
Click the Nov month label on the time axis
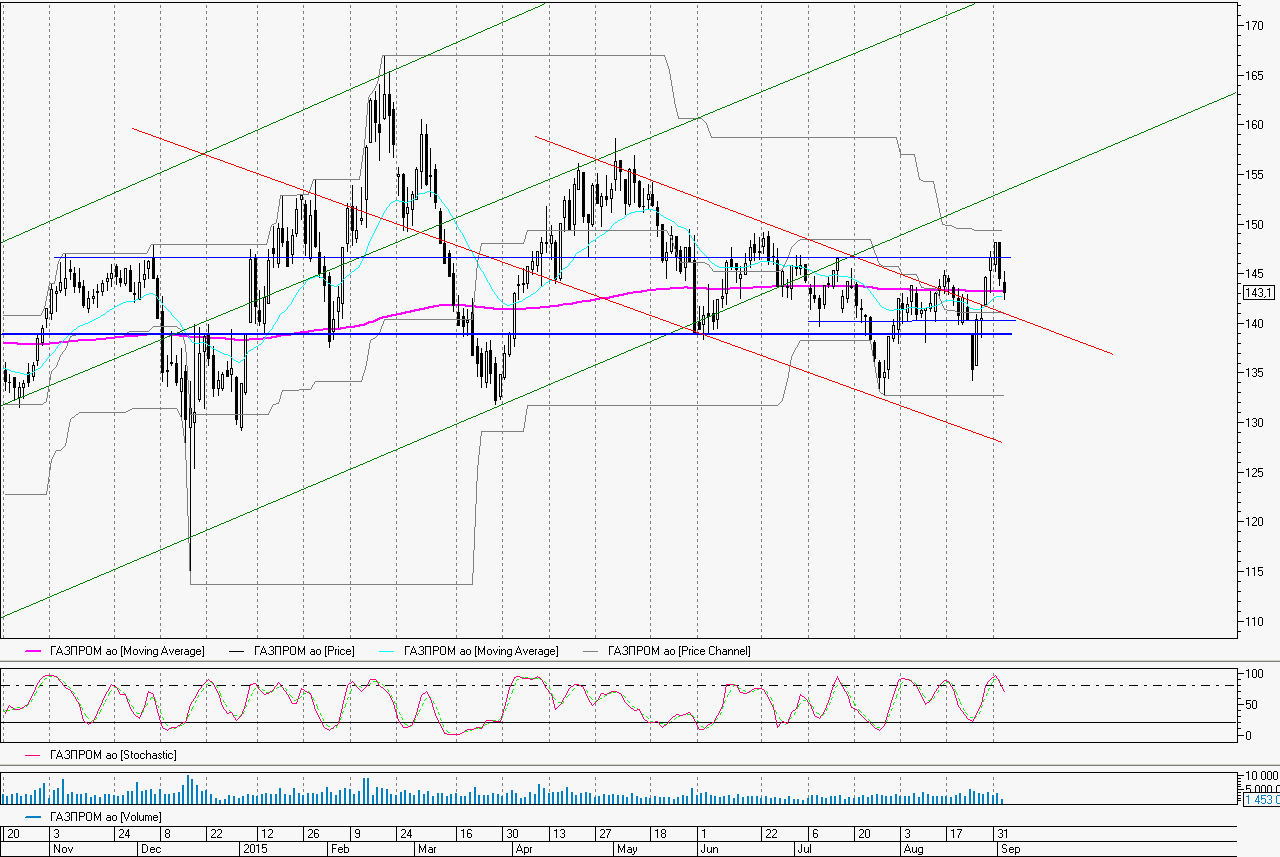[62, 848]
